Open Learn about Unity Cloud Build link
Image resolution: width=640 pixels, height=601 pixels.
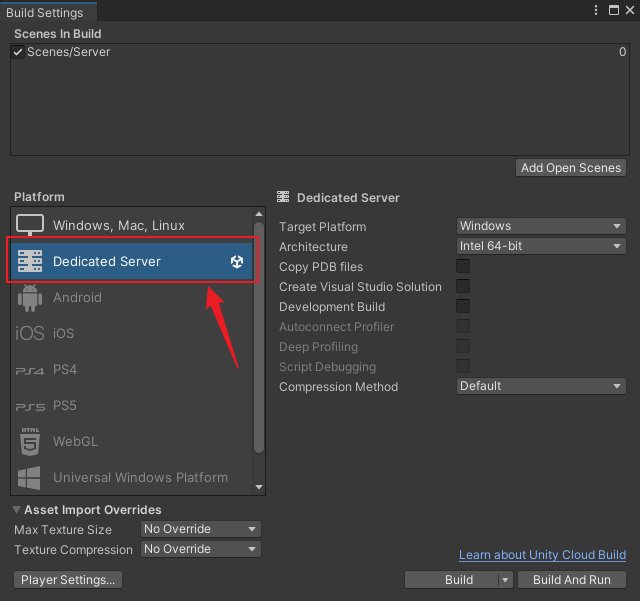tap(542, 555)
